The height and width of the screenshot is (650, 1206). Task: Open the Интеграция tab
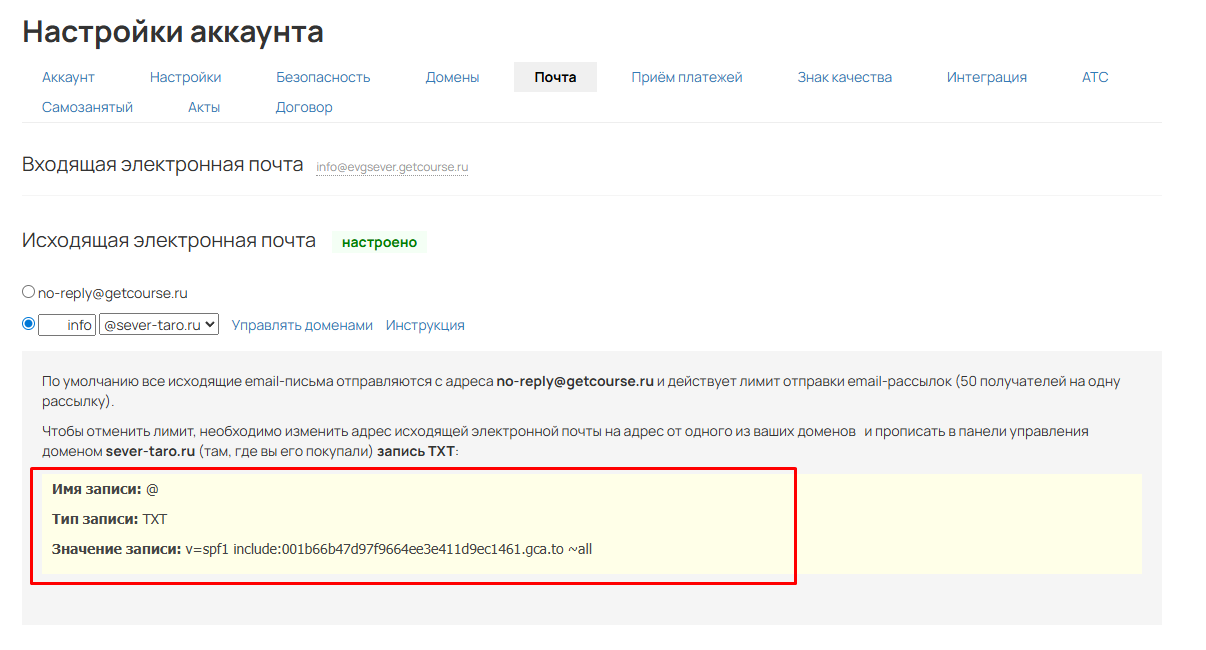(986, 77)
